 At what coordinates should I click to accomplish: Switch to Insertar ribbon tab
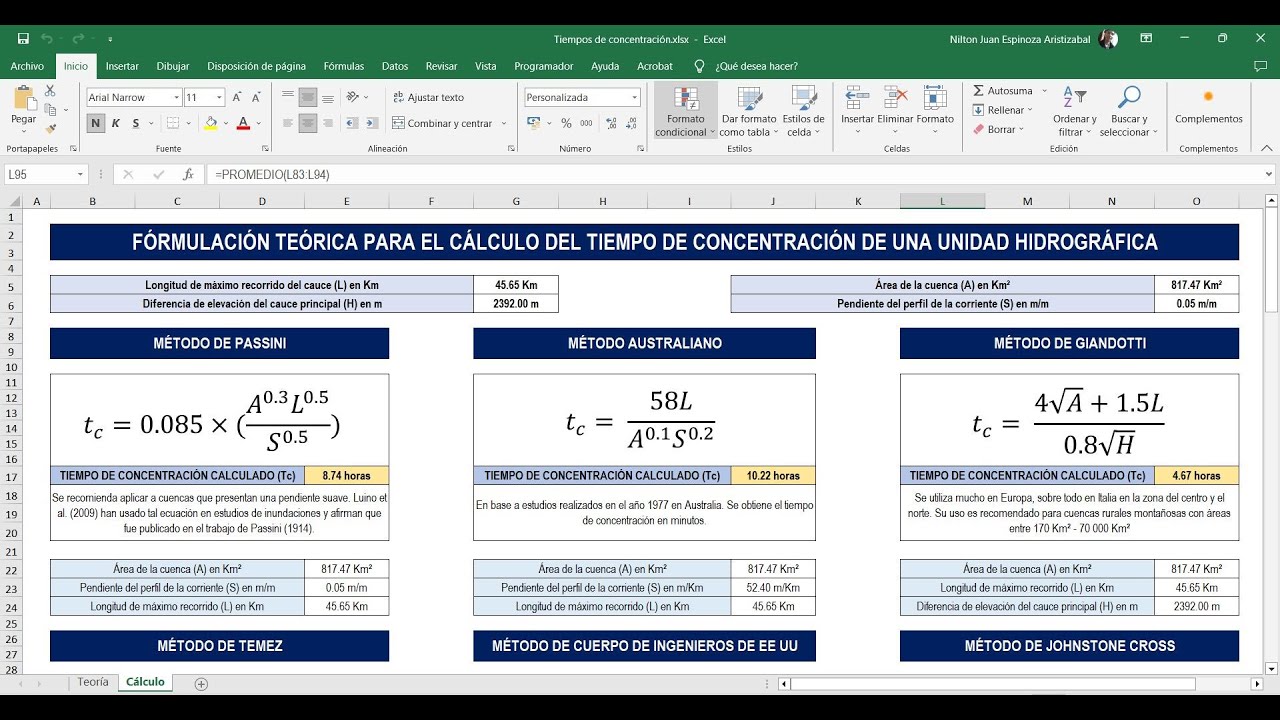(122, 66)
